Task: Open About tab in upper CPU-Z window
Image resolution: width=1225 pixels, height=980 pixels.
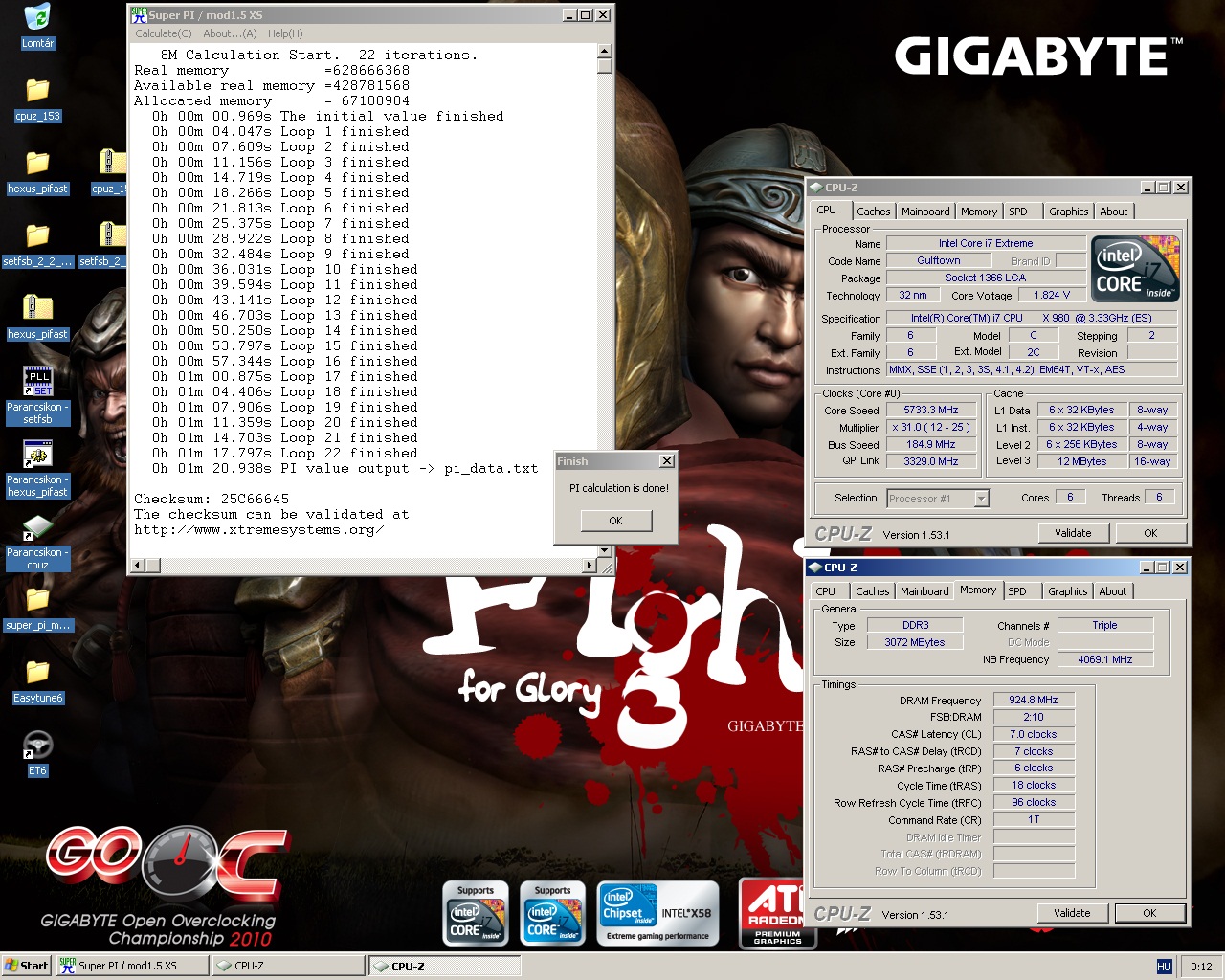Action: (1113, 212)
